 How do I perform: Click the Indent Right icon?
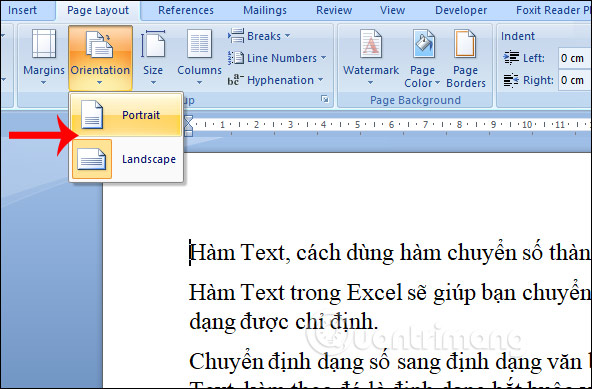[511, 80]
